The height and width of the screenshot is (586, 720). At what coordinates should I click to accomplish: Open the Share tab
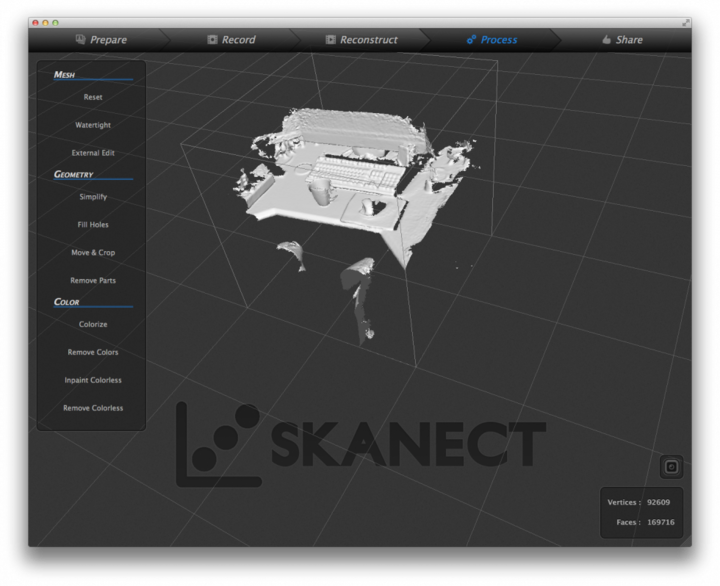coord(622,39)
